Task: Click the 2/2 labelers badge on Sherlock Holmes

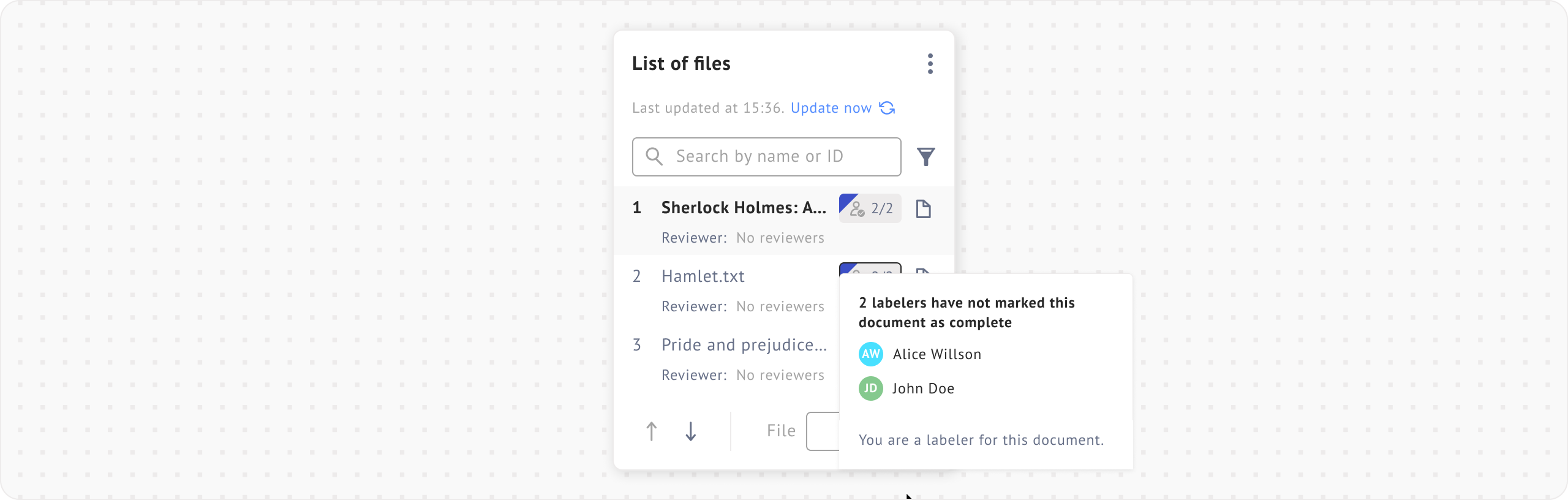Action: pos(870,208)
